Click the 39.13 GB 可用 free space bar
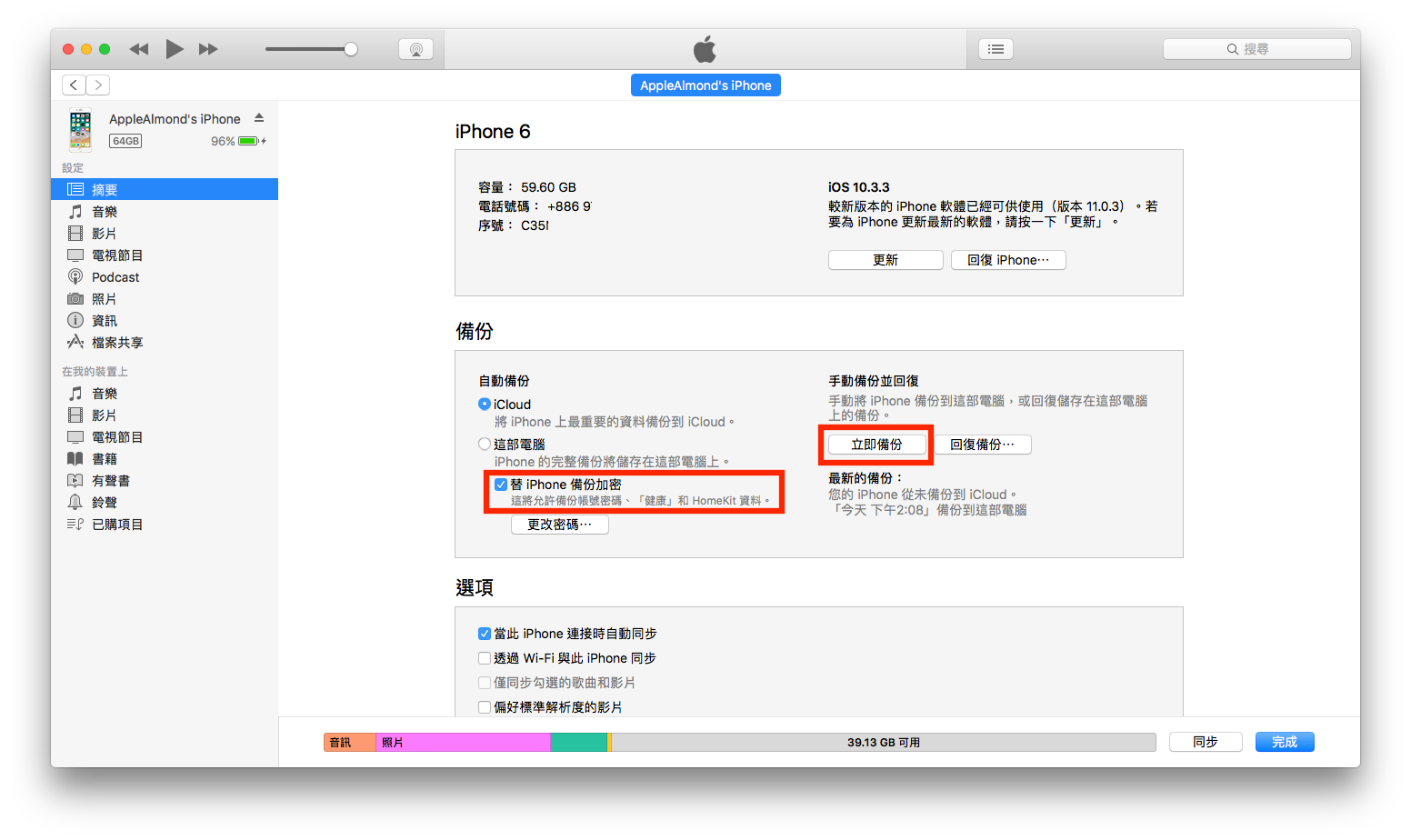This screenshot has width=1411, height=840. pos(884,743)
